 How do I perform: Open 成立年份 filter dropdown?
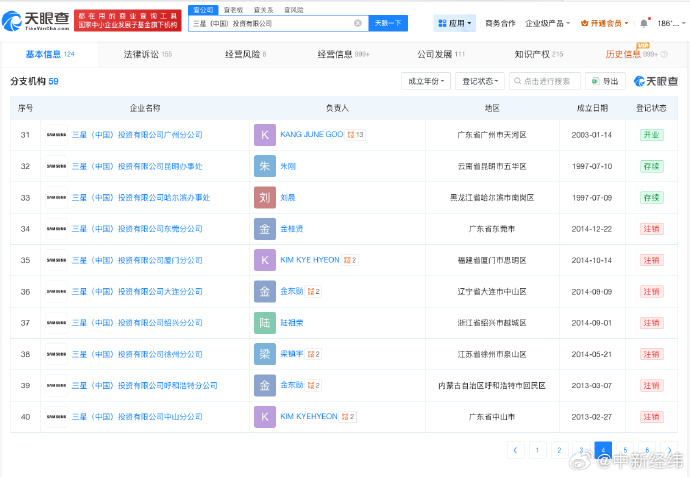pos(426,81)
